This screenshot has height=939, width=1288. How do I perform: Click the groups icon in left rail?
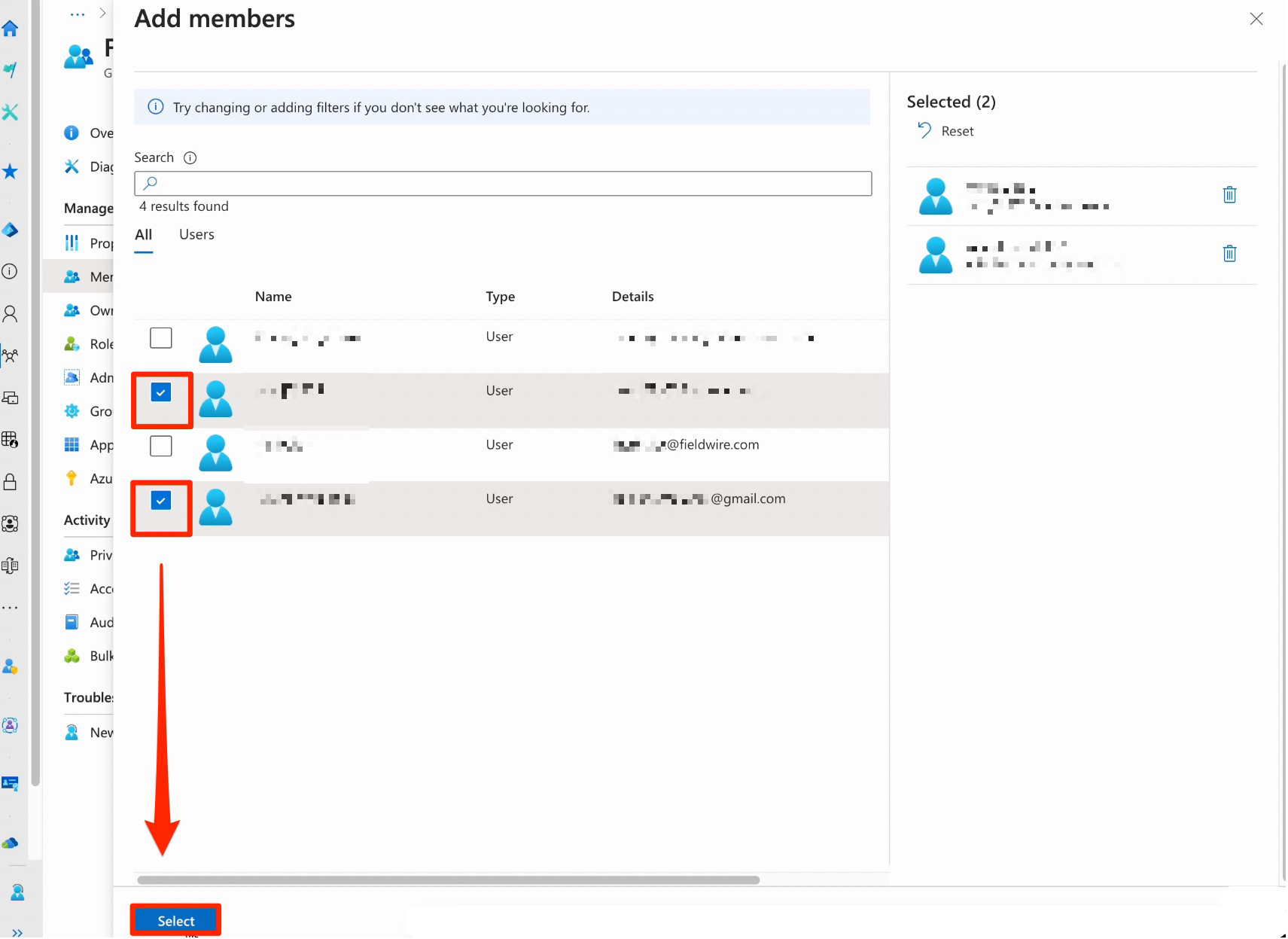(10, 355)
